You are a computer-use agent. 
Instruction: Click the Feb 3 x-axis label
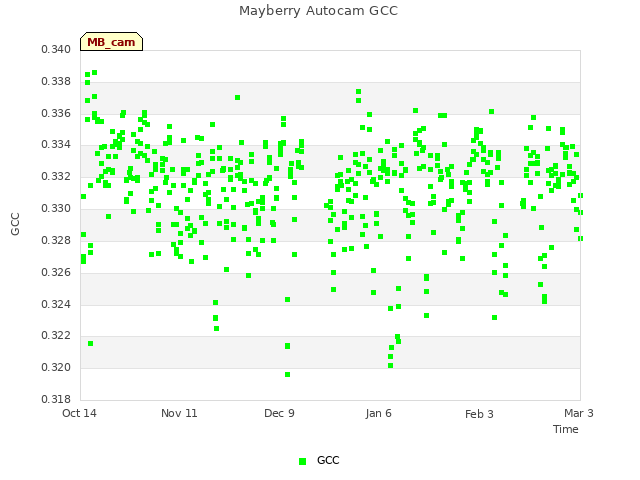point(479,414)
